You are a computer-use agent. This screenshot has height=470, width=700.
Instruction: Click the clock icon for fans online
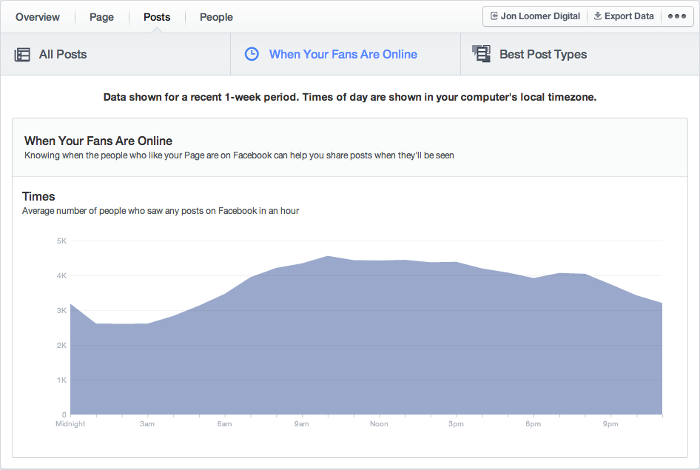pyautogui.click(x=252, y=54)
